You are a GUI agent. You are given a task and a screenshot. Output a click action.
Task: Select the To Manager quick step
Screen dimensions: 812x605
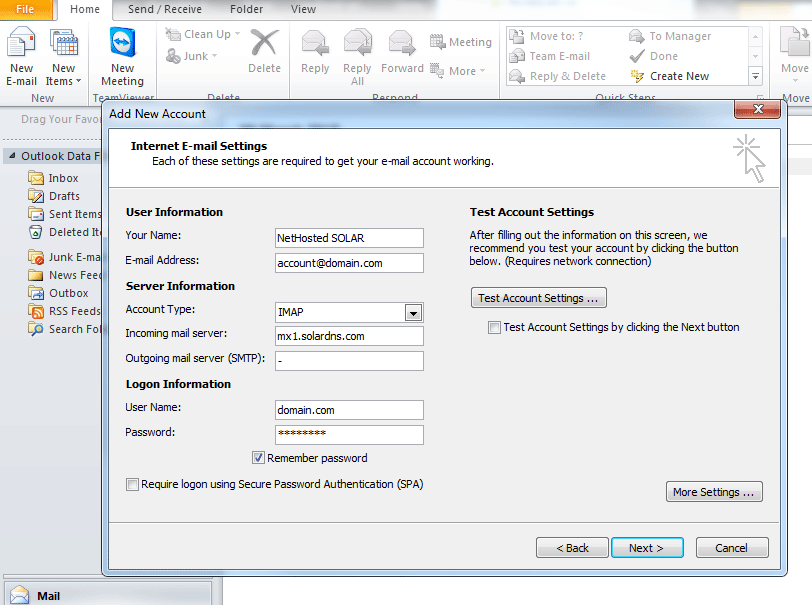point(670,36)
